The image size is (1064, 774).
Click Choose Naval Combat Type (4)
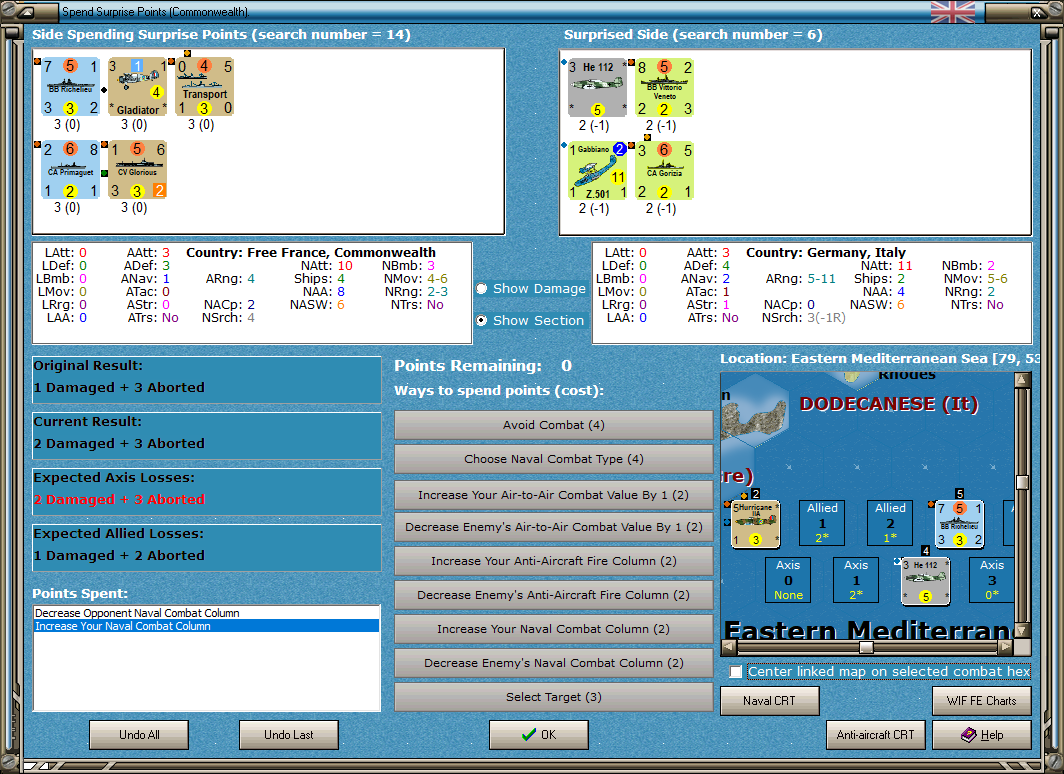(x=553, y=459)
